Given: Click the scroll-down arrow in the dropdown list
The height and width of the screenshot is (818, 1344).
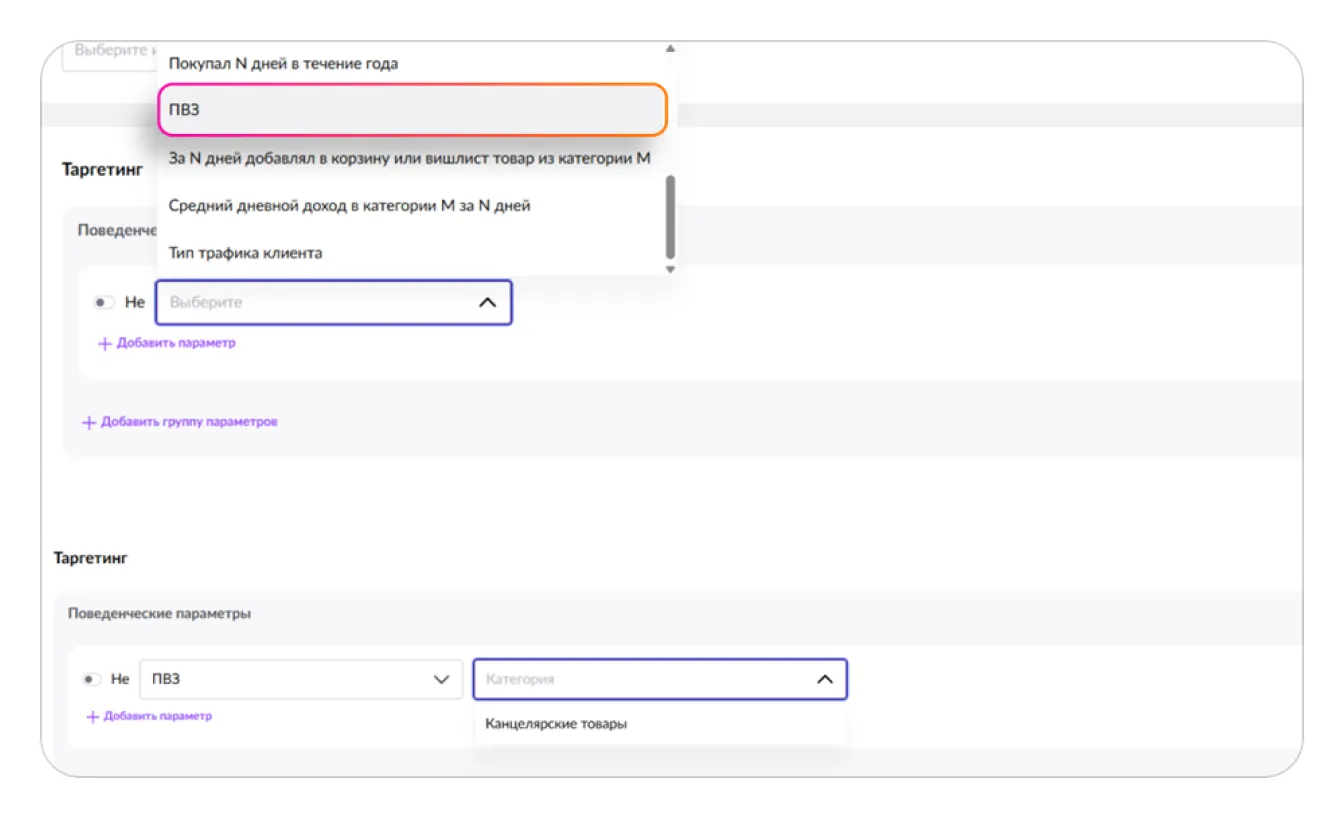Looking at the screenshot, I should click(x=670, y=268).
